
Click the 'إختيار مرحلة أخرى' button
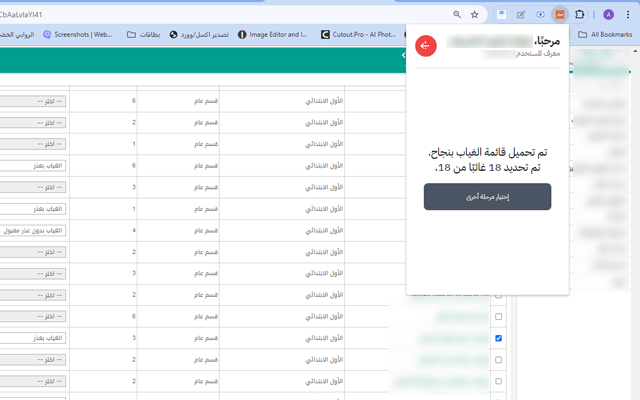pos(487,197)
